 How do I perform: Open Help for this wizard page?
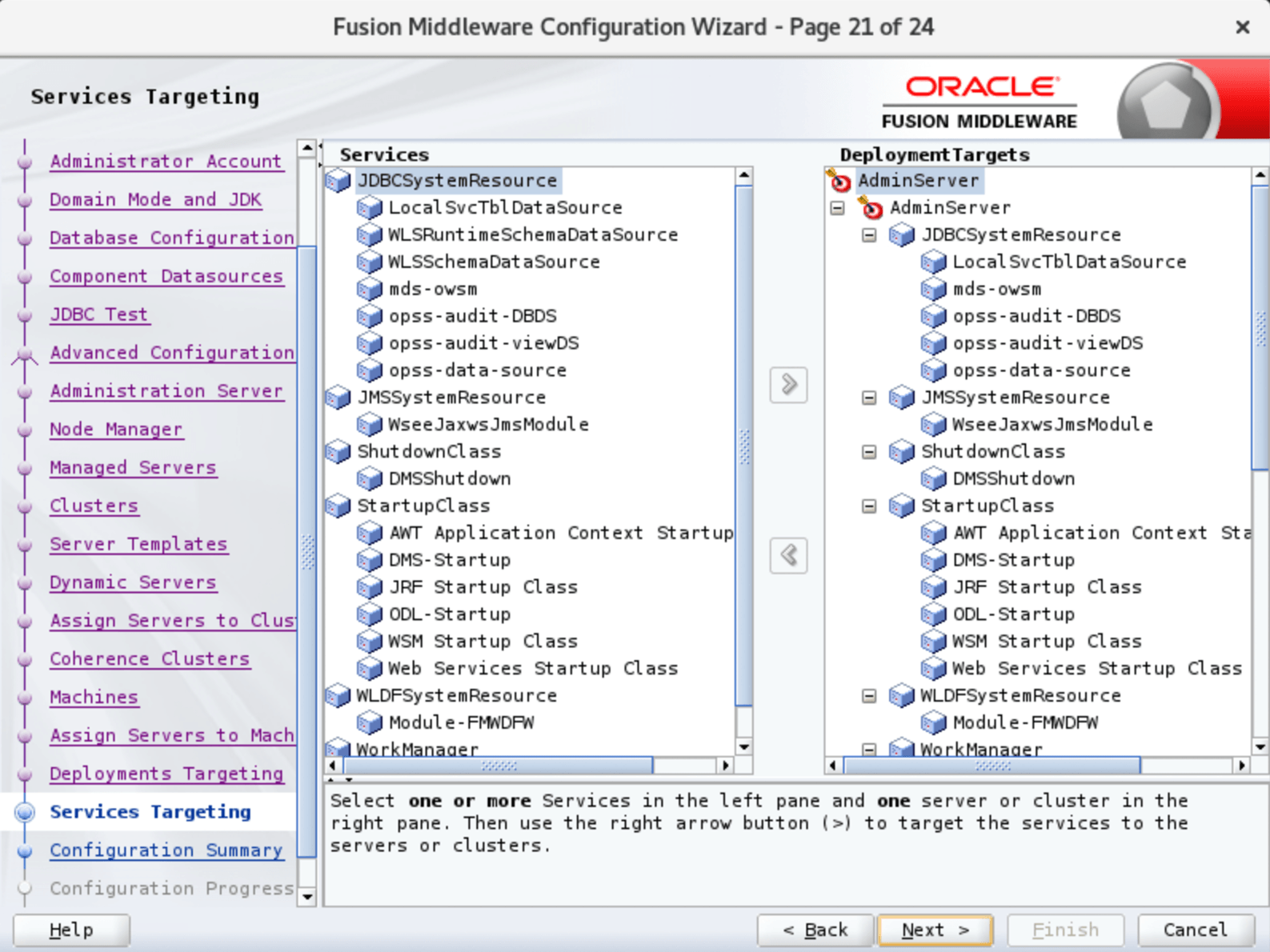coord(71,930)
